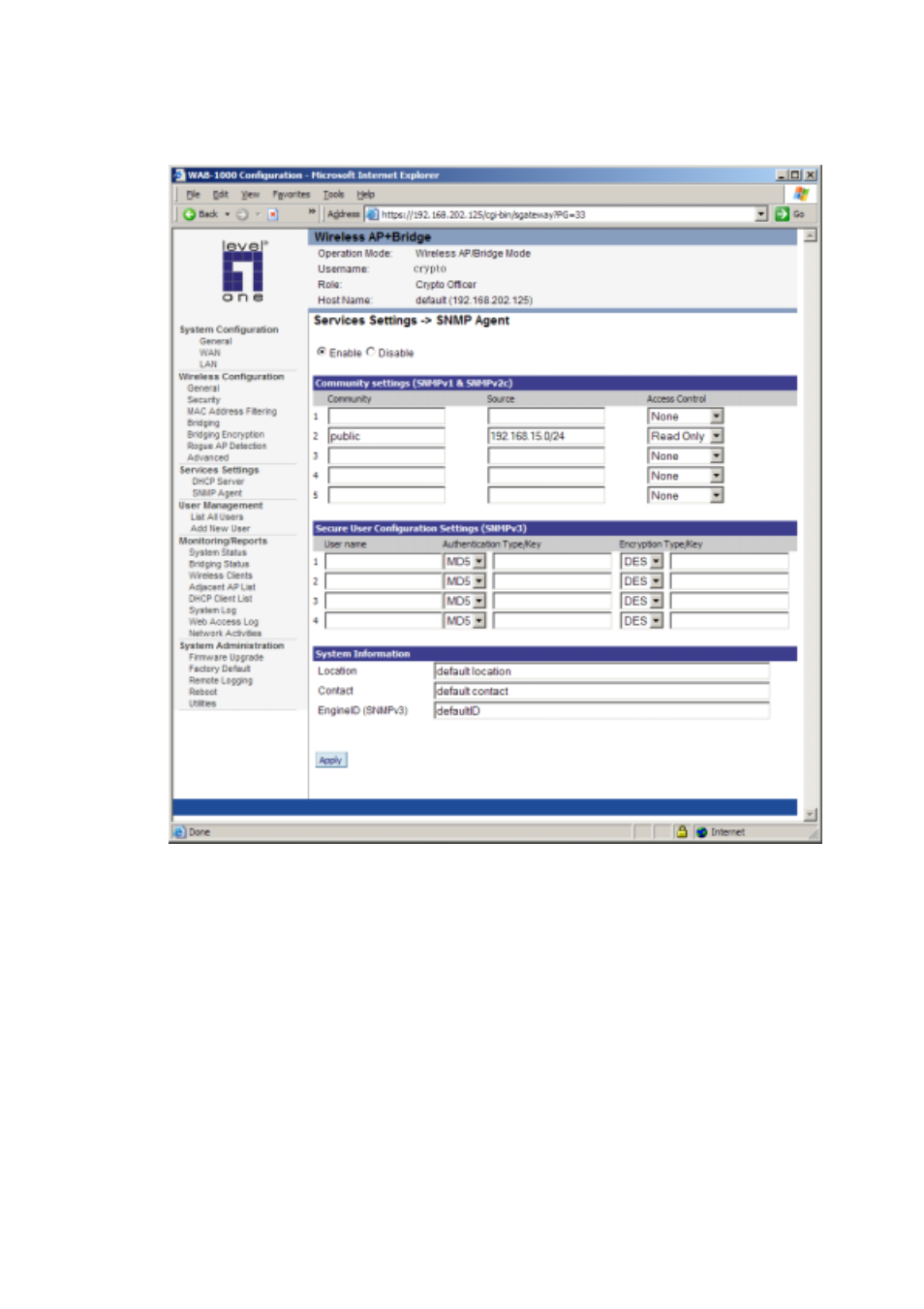Open the Back button history dropdown arrow
The width and height of the screenshot is (924, 1309).
coord(228,214)
